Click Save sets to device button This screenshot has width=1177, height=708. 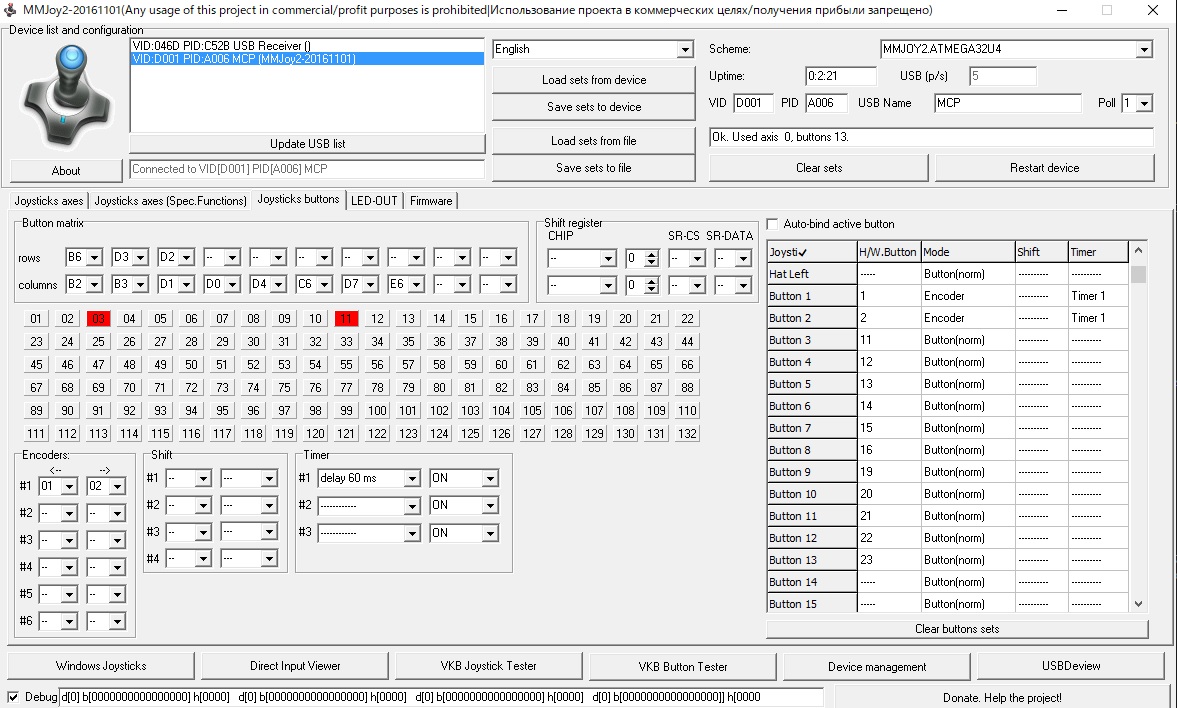tap(593, 107)
